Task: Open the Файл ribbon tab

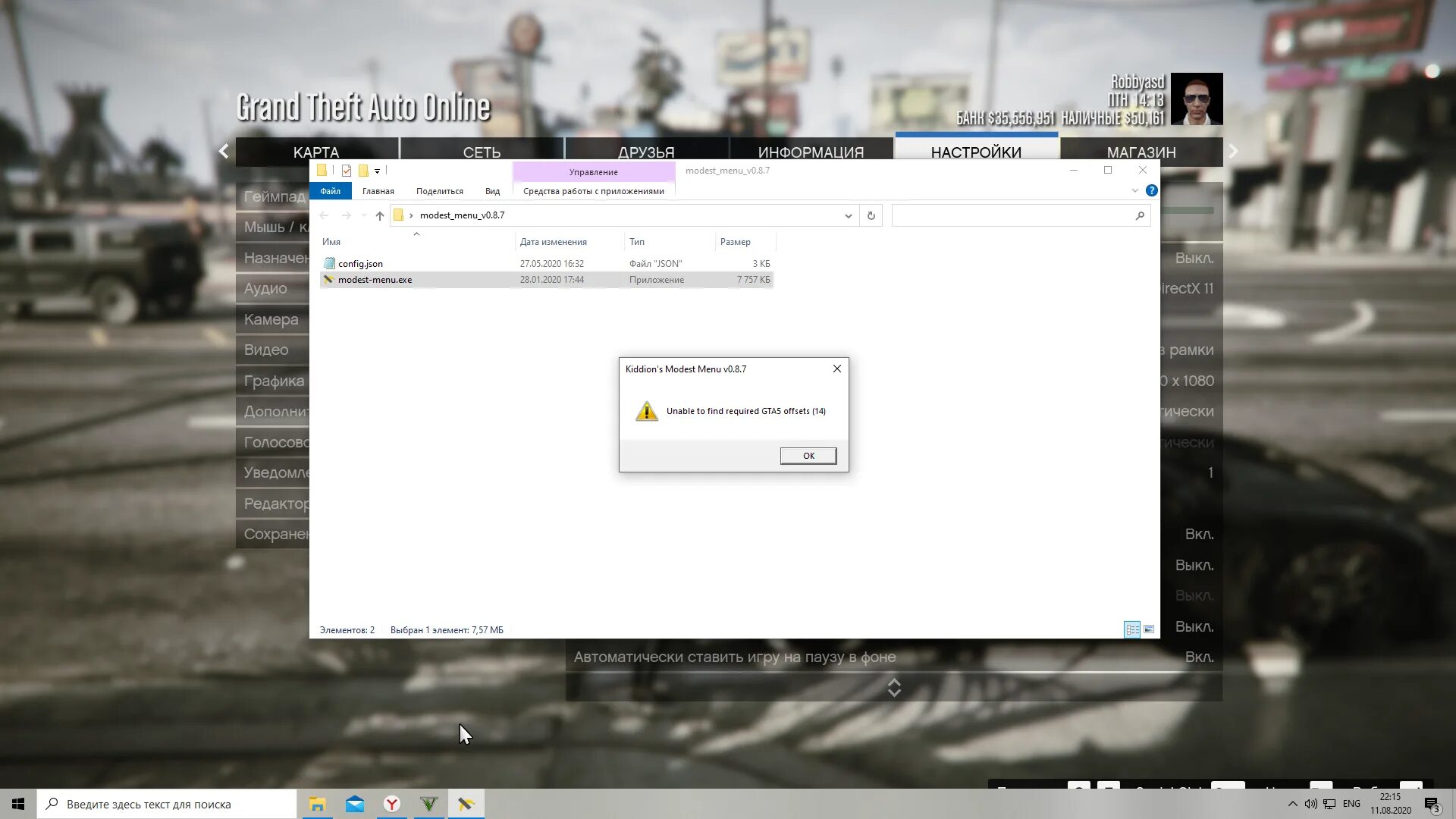Action: (x=330, y=191)
